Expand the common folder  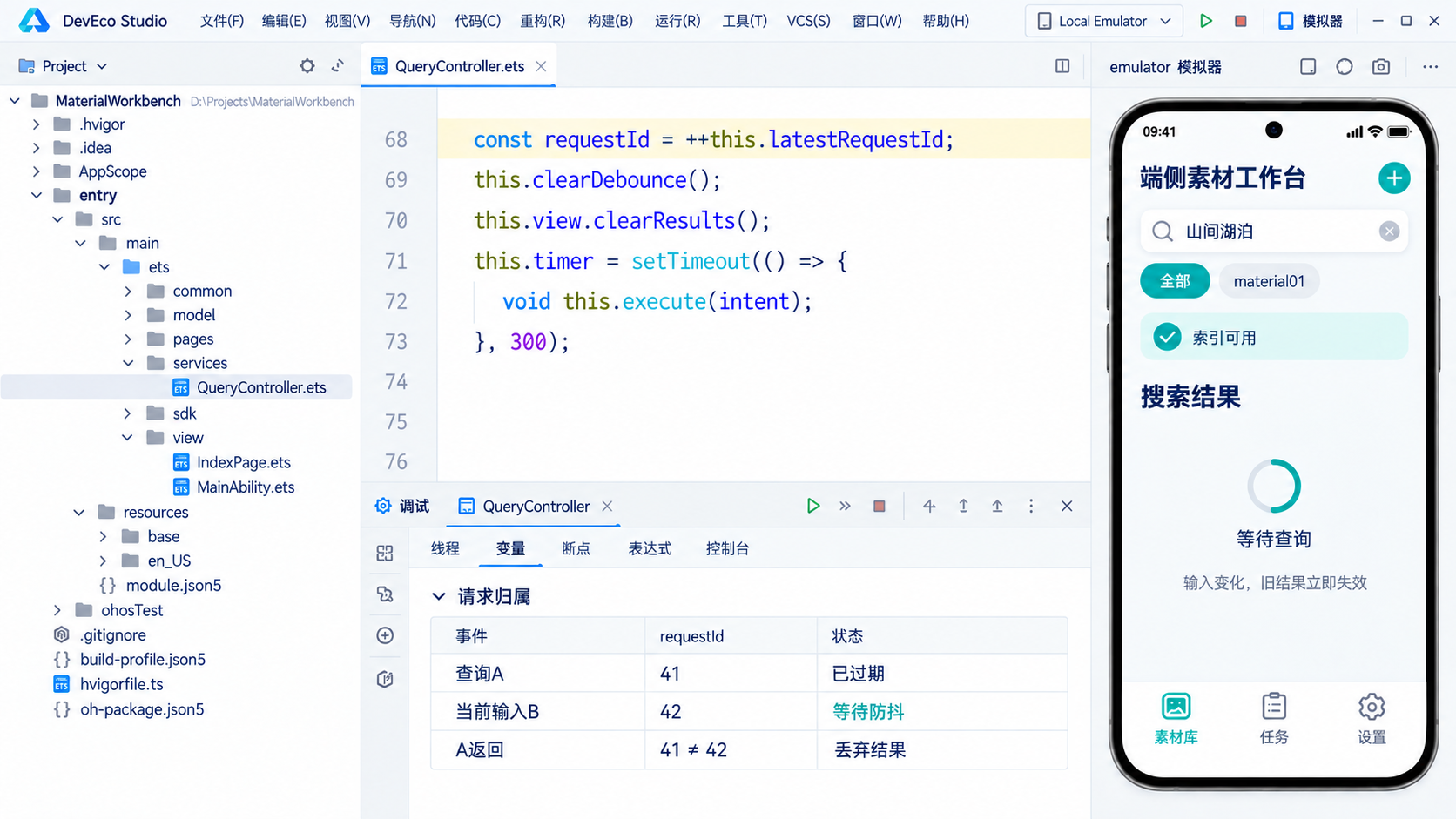[128, 292]
